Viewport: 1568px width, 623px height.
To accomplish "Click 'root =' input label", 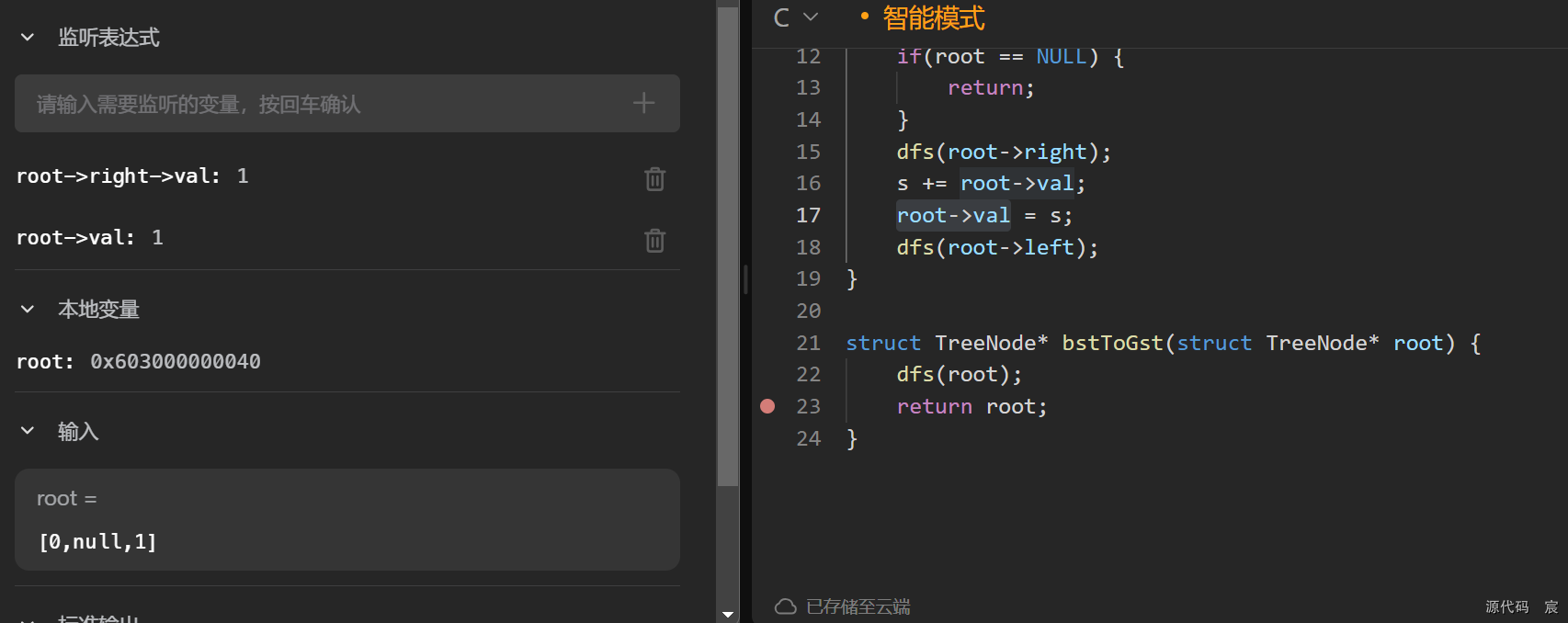I will click(66, 499).
